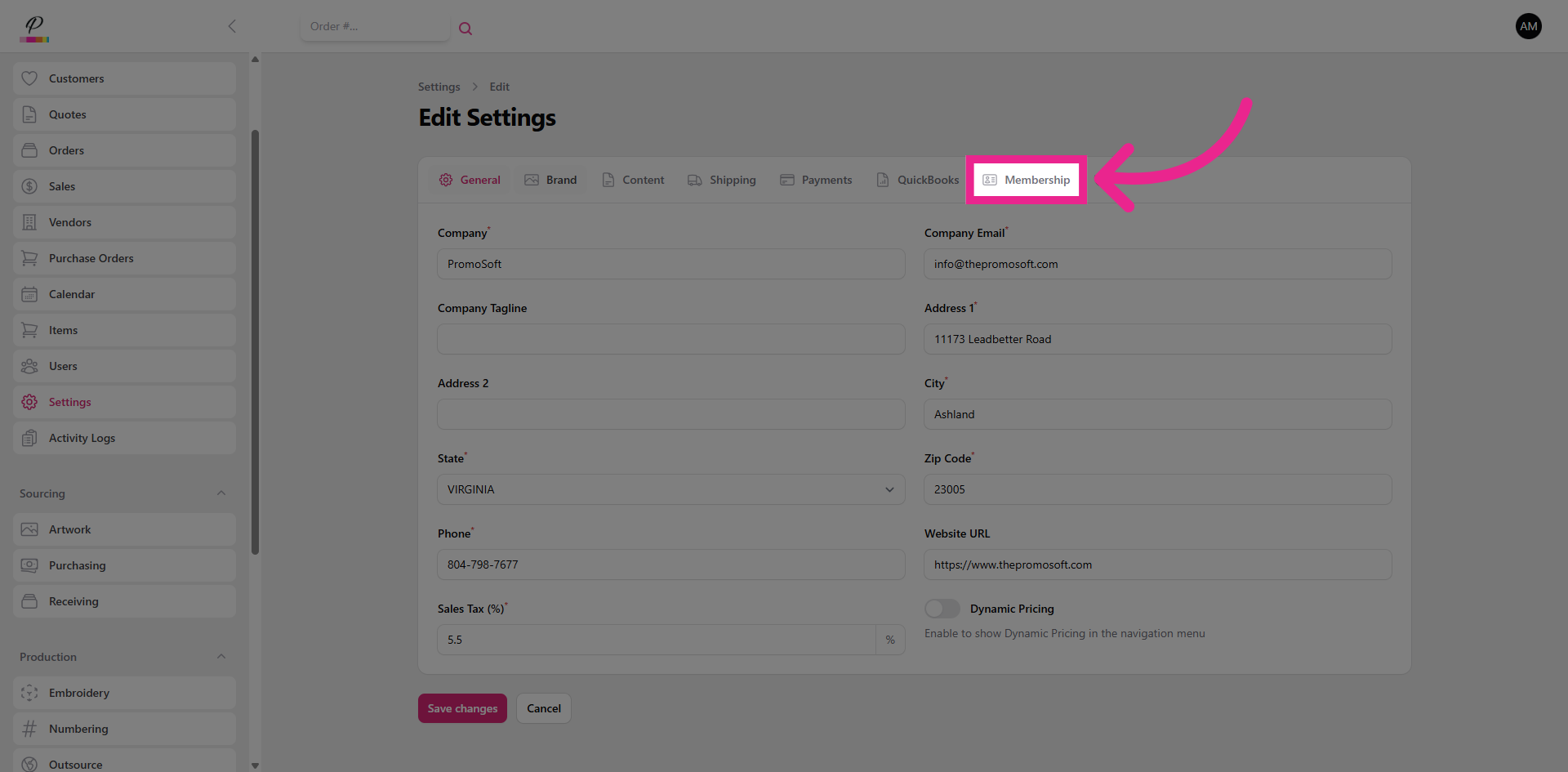Image resolution: width=1568 pixels, height=772 pixels.
Task: Open Artwork image icon in Sourcing
Action: pyautogui.click(x=29, y=529)
